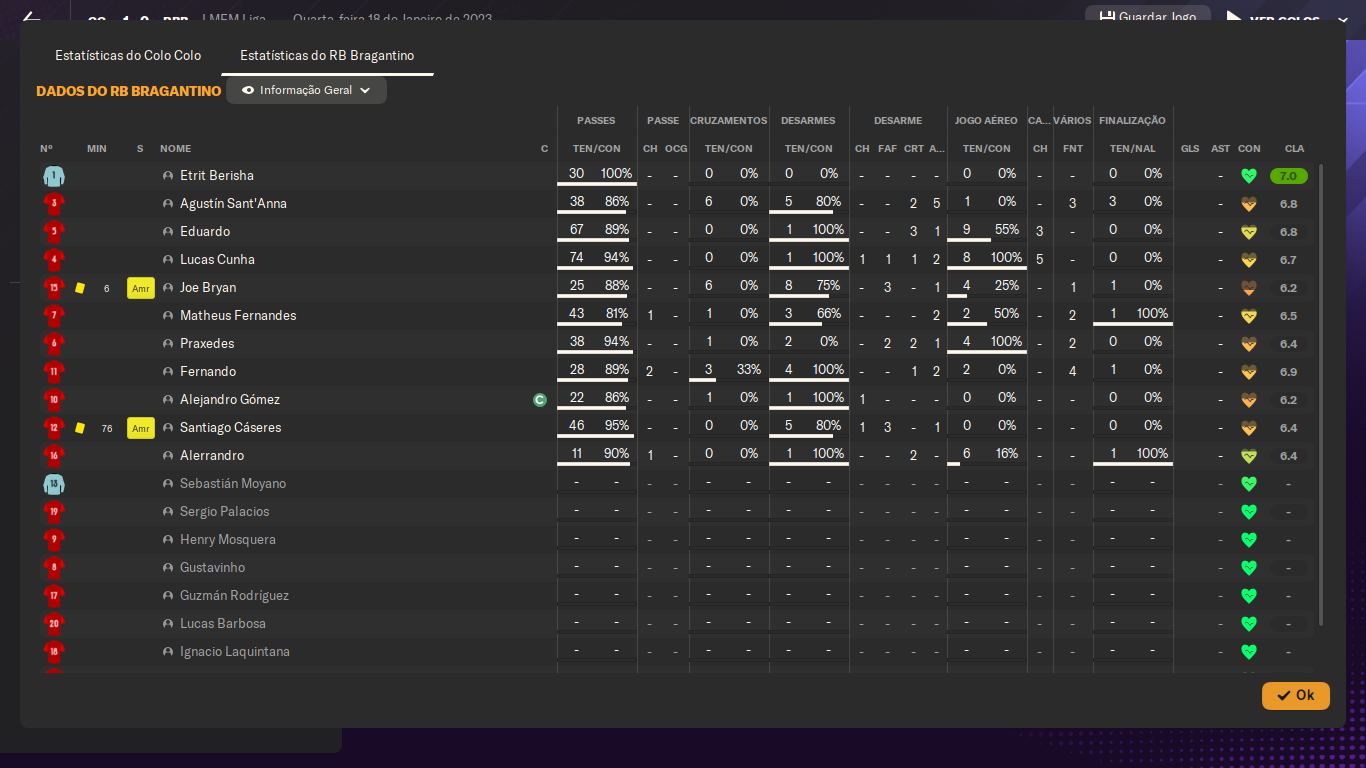1366x768 pixels.
Task: Click Lucas Cunha's shirt icon
Action: click(54, 260)
